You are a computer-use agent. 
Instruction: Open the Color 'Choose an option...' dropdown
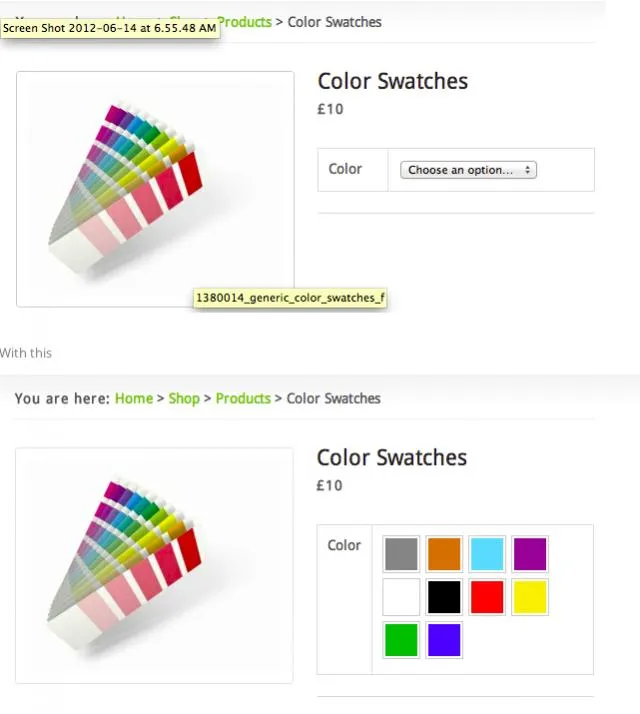[x=468, y=170]
